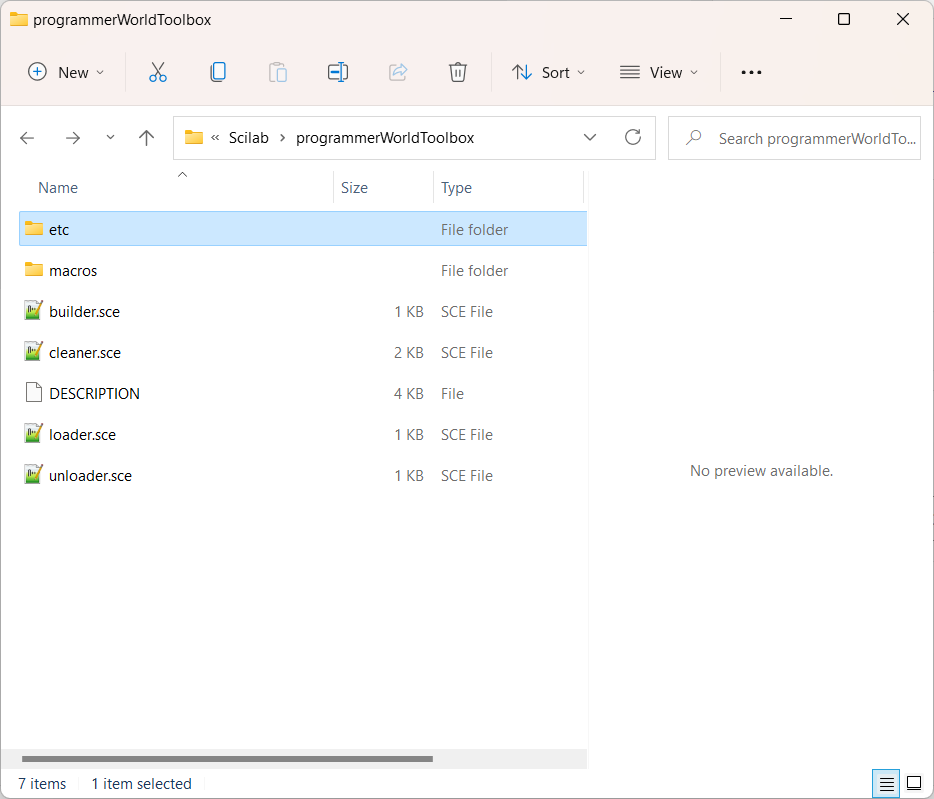Click the search magnifier icon
The width and height of the screenshot is (934, 799).
point(693,138)
